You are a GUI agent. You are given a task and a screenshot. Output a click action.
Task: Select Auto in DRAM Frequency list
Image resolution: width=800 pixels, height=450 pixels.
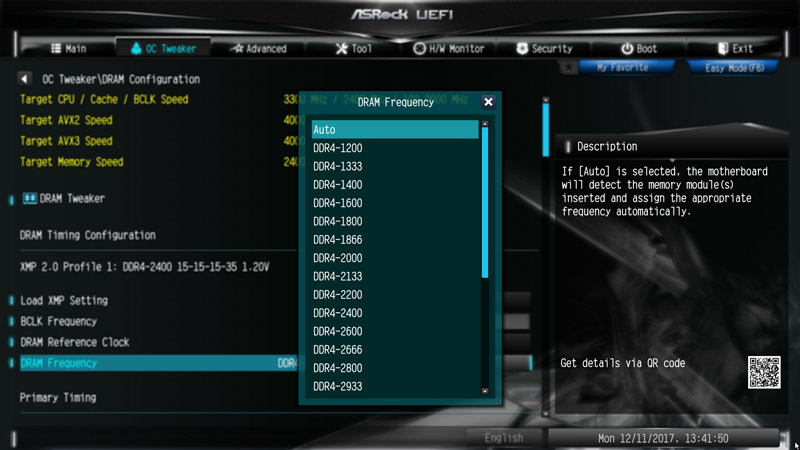tap(395, 130)
